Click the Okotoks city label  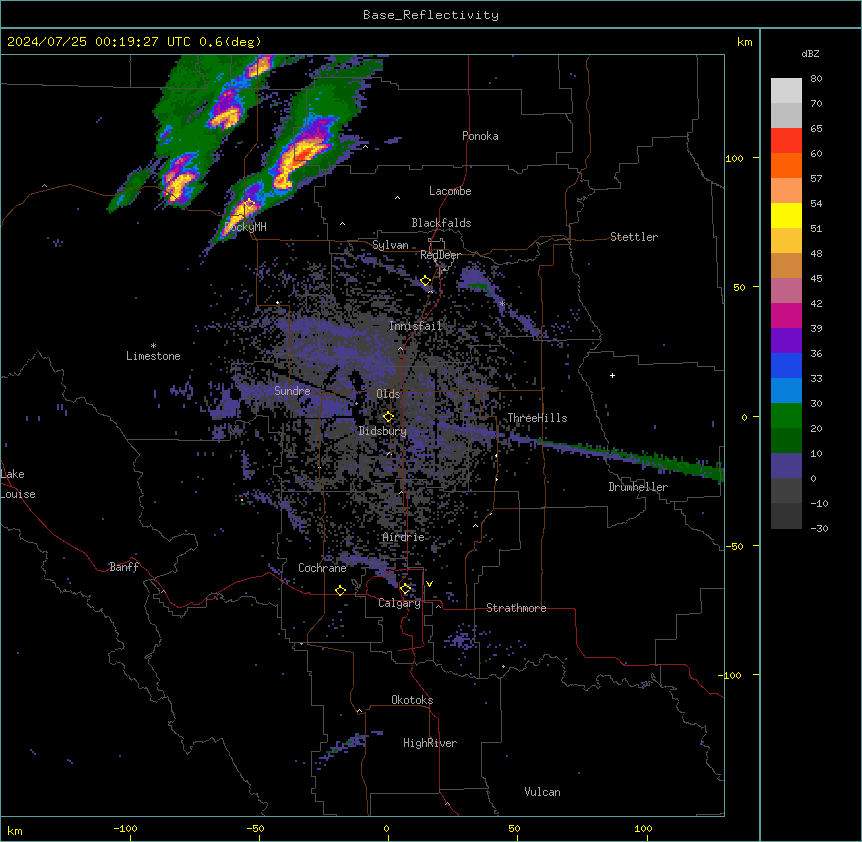point(412,700)
